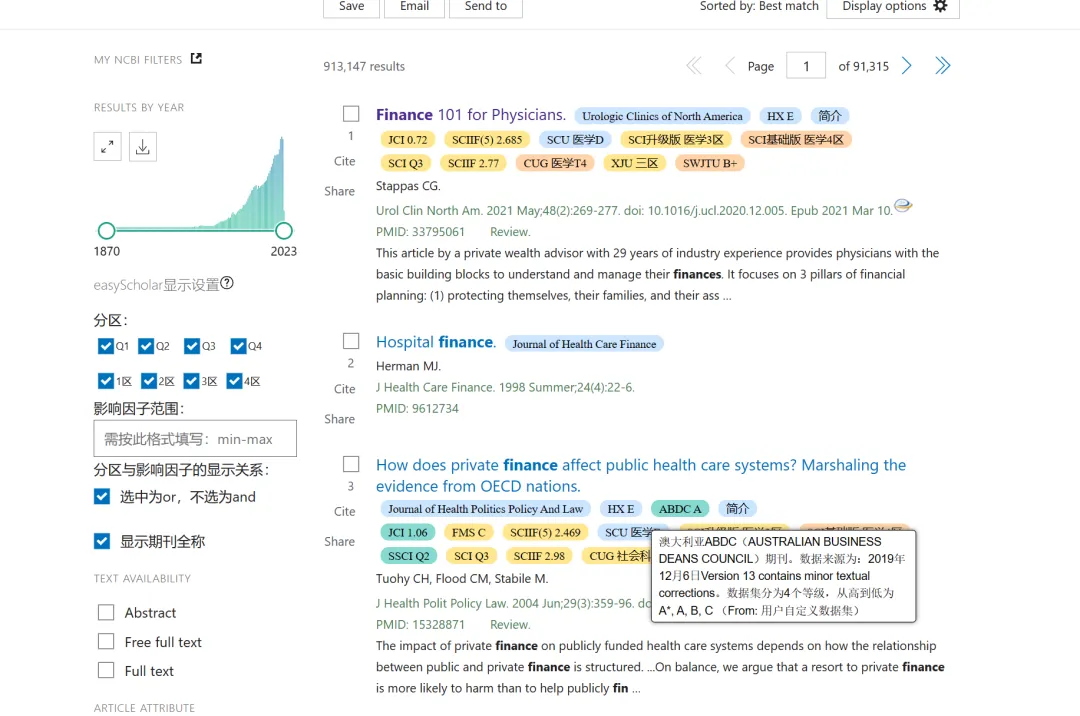Click the easyScholar display settings help icon
Image resolution: width=1080 pixels, height=716 pixels.
(x=227, y=284)
